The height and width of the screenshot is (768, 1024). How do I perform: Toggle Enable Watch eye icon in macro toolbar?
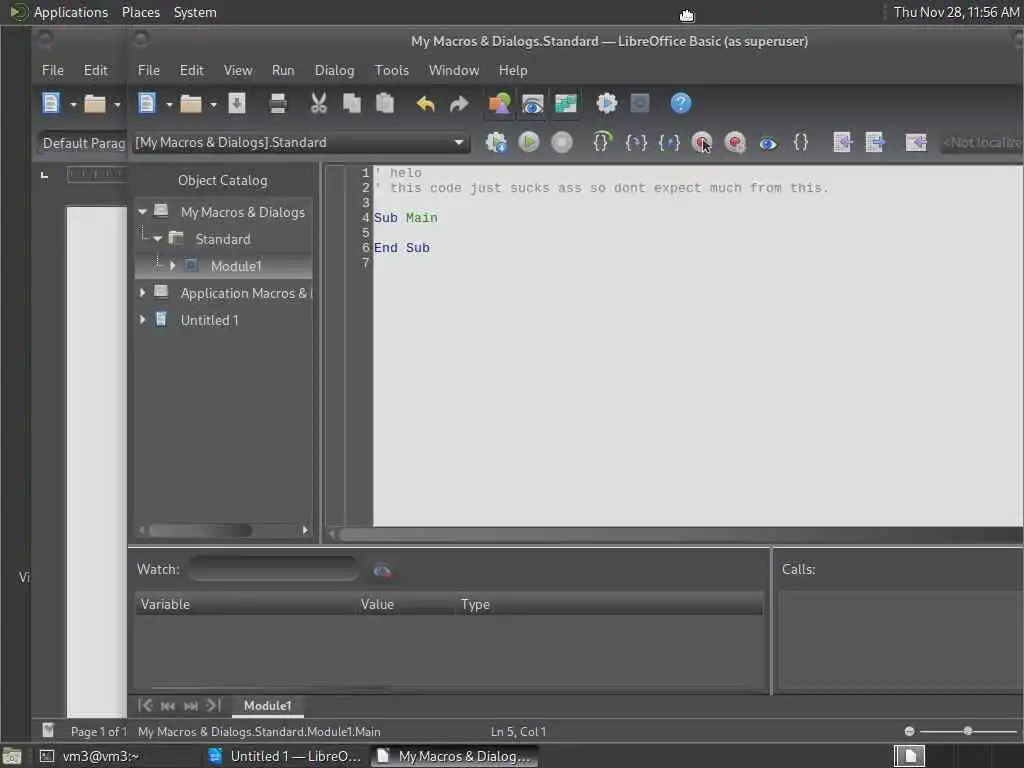tap(768, 142)
